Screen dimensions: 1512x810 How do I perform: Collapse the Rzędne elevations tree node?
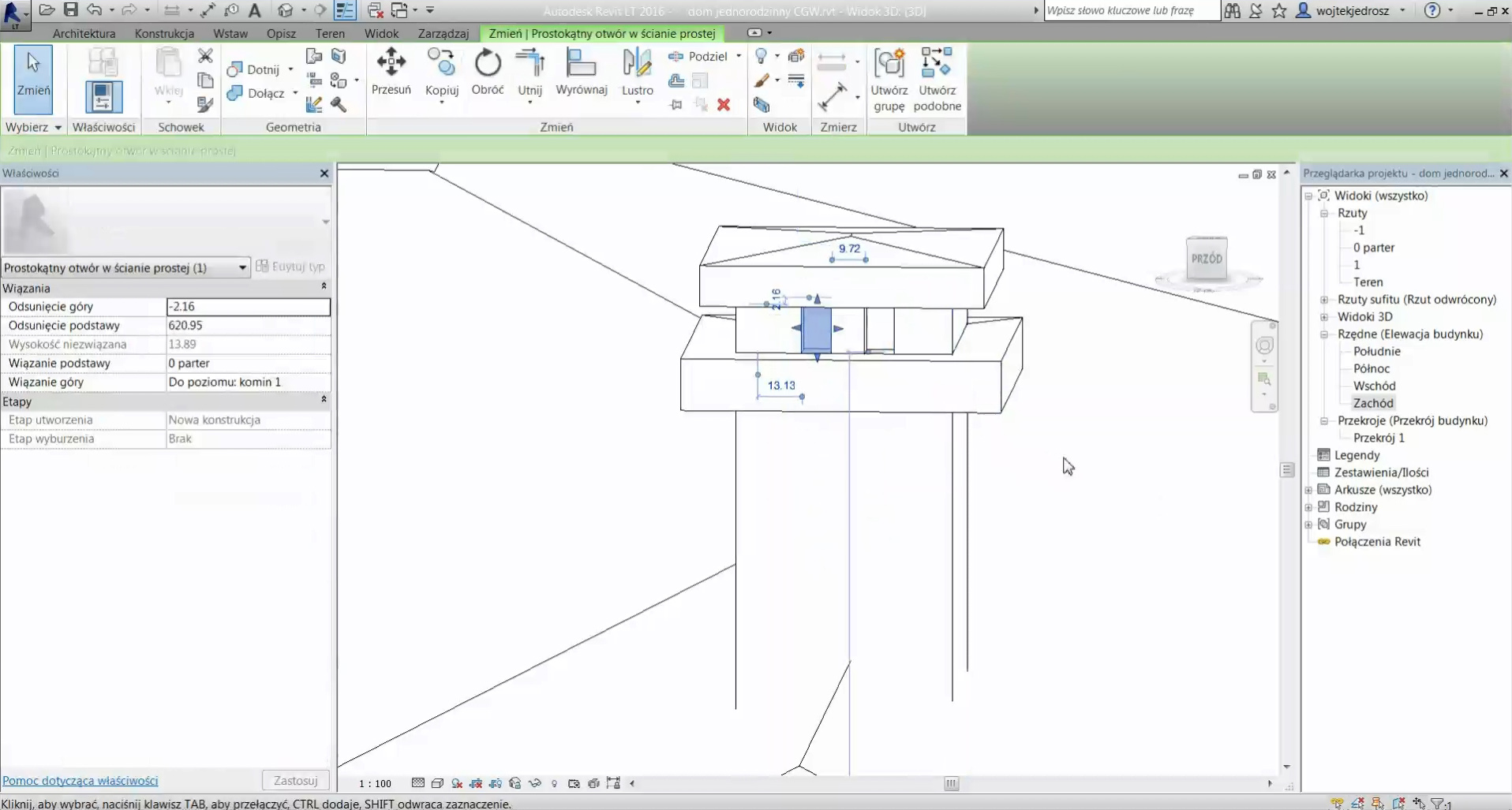(1324, 334)
